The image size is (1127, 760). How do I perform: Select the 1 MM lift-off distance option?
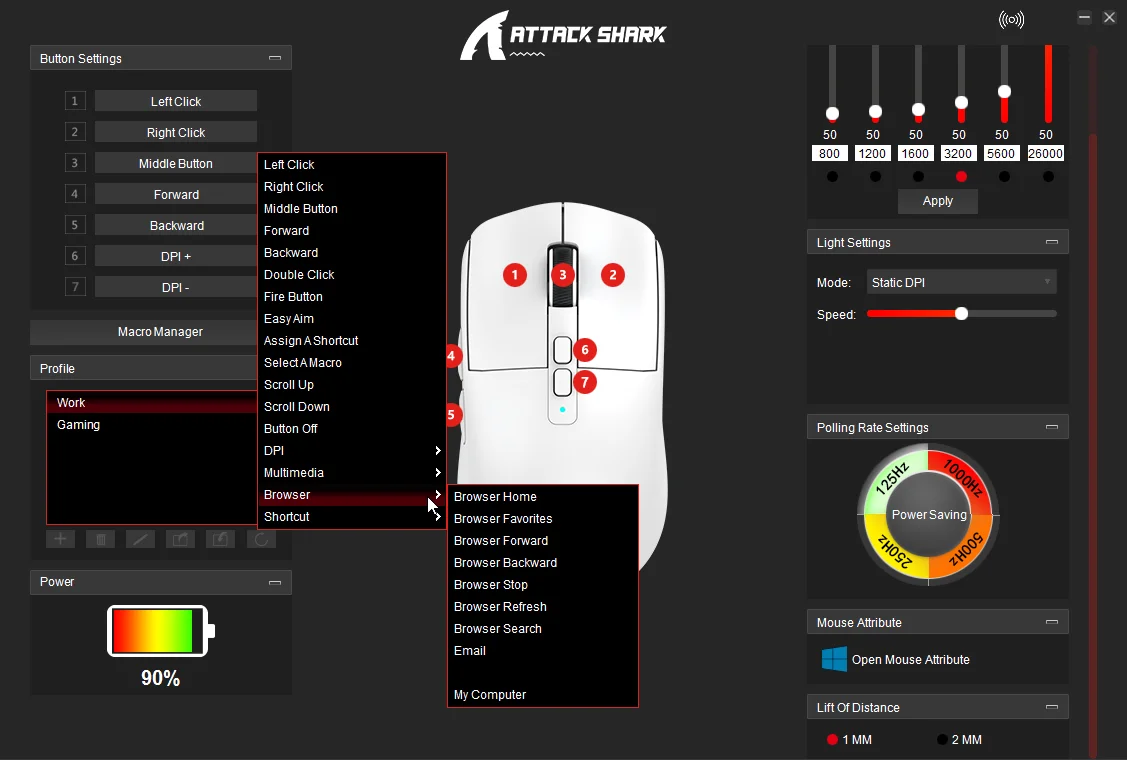click(832, 740)
